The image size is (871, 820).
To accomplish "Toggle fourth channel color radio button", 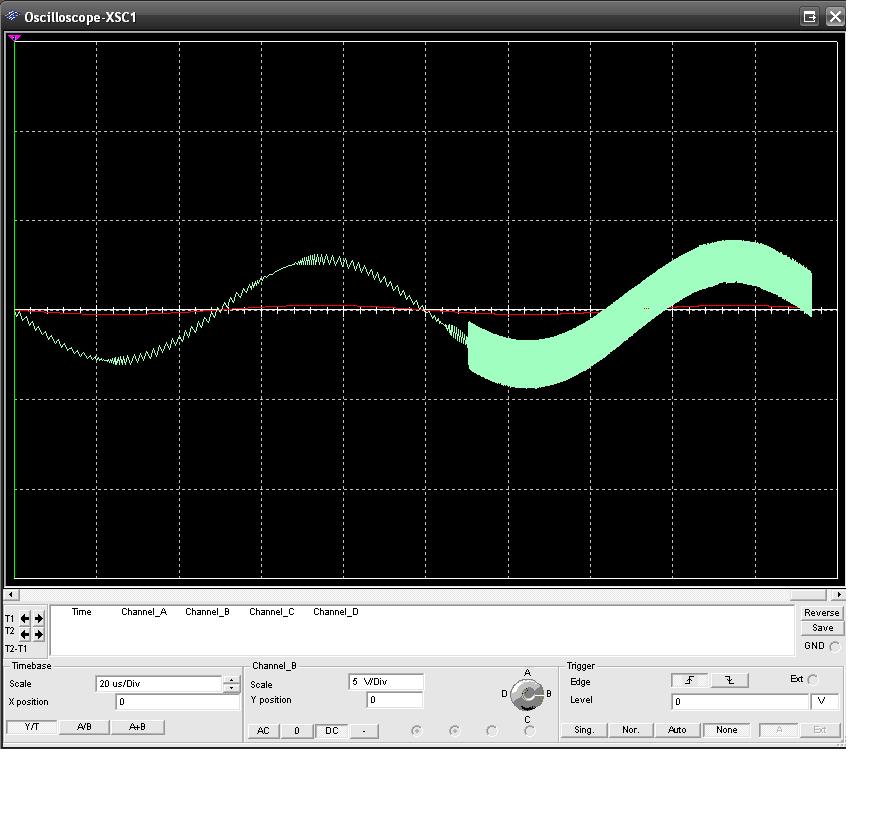I will pyautogui.click(x=529, y=731).
